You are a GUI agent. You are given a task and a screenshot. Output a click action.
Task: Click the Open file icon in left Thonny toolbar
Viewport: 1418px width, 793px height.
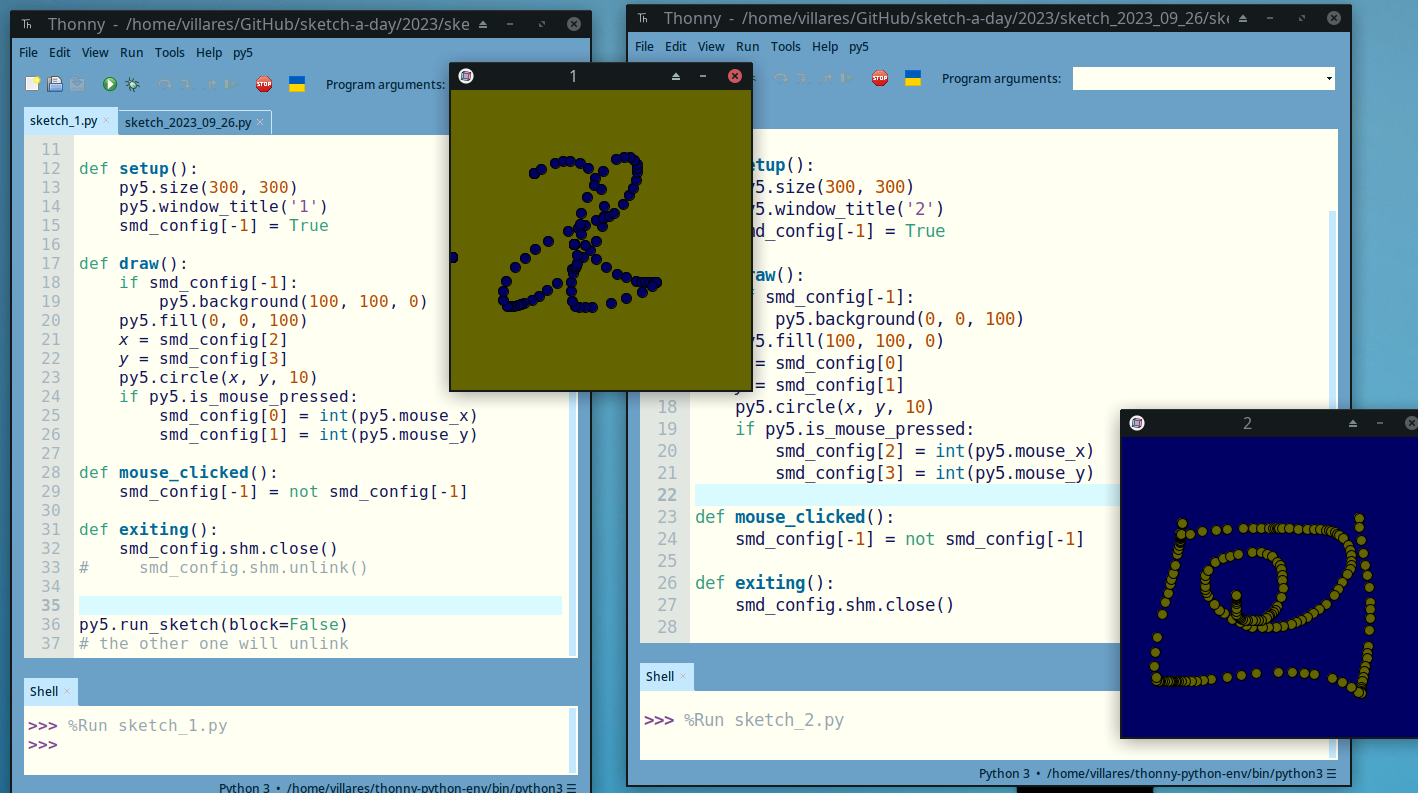(55, 85)
